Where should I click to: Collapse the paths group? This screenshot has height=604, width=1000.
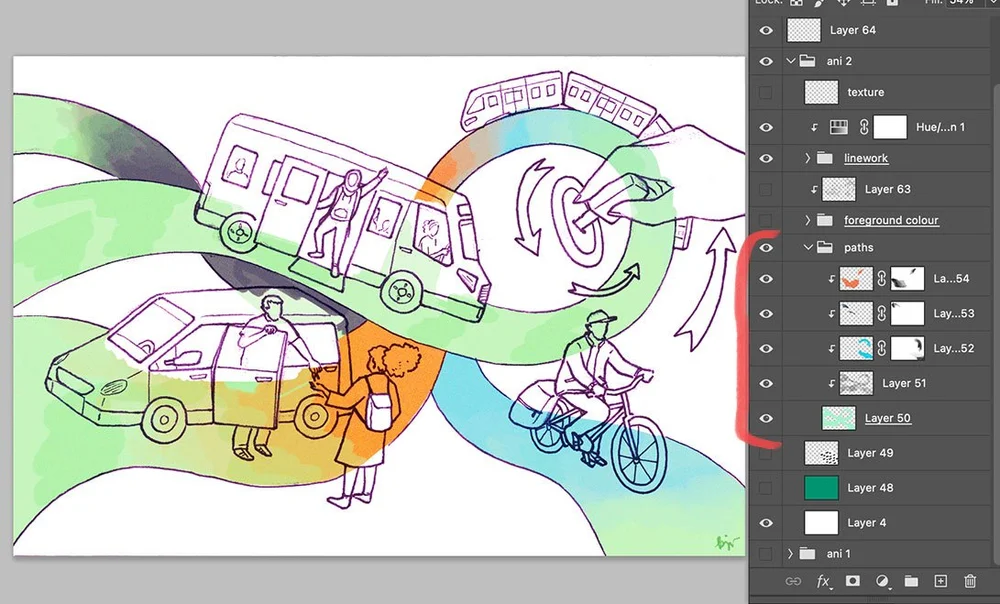[806, 246]
